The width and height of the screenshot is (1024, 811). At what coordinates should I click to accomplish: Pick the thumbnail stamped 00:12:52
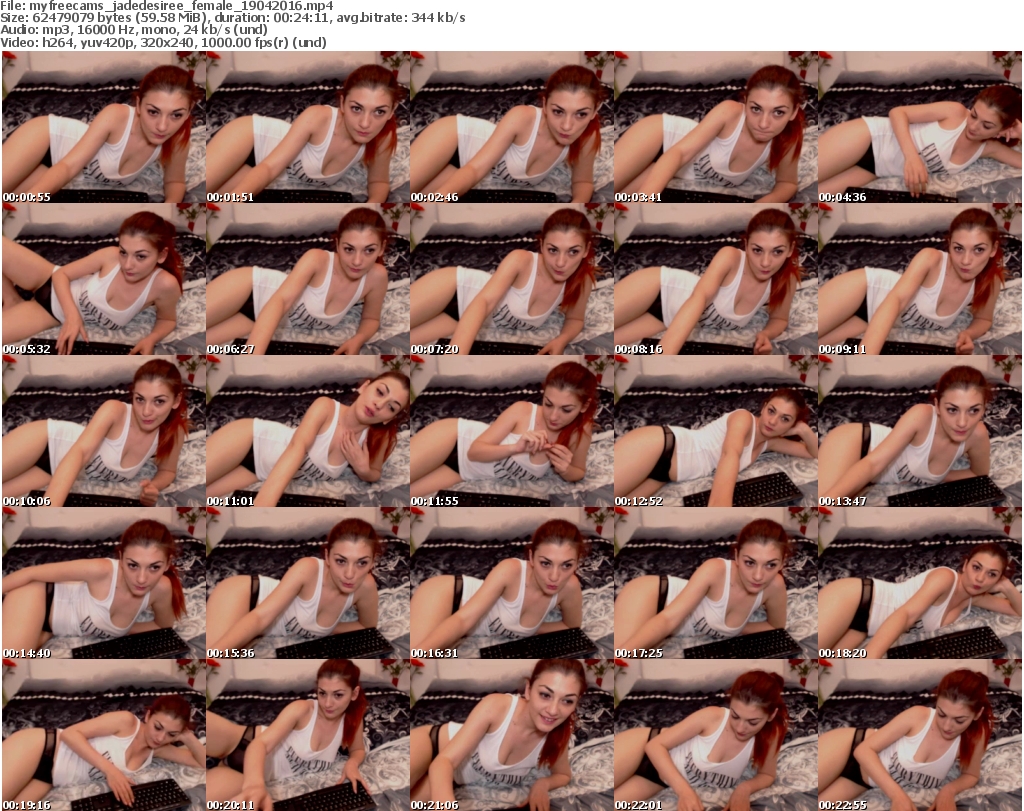(715, 431)
